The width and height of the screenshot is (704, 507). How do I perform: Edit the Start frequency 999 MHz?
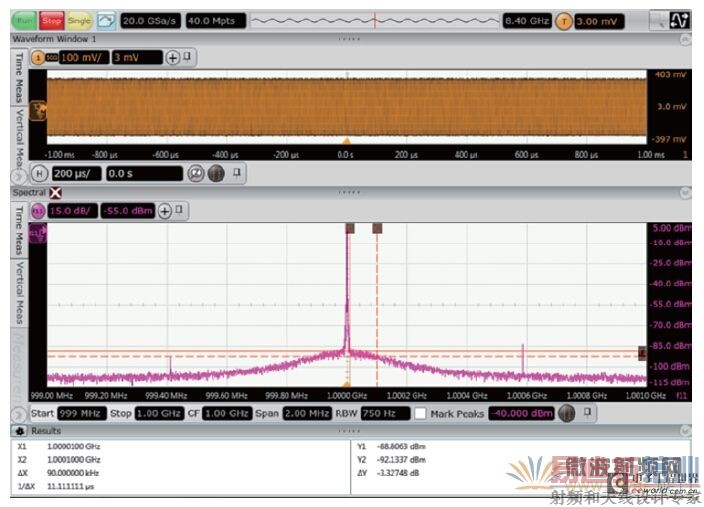[x=82, y=413]
